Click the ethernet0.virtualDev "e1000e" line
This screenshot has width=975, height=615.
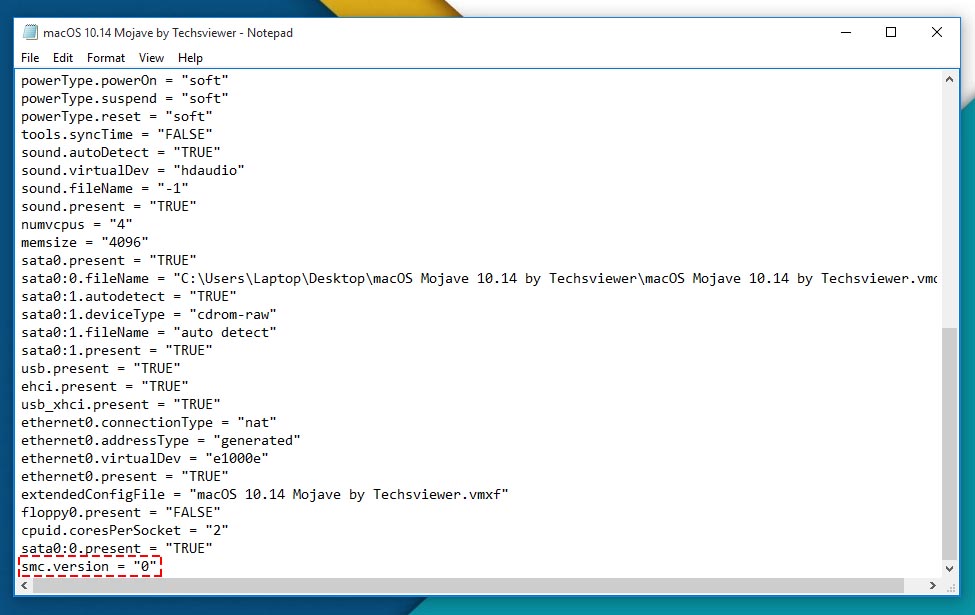click(145, 458)
